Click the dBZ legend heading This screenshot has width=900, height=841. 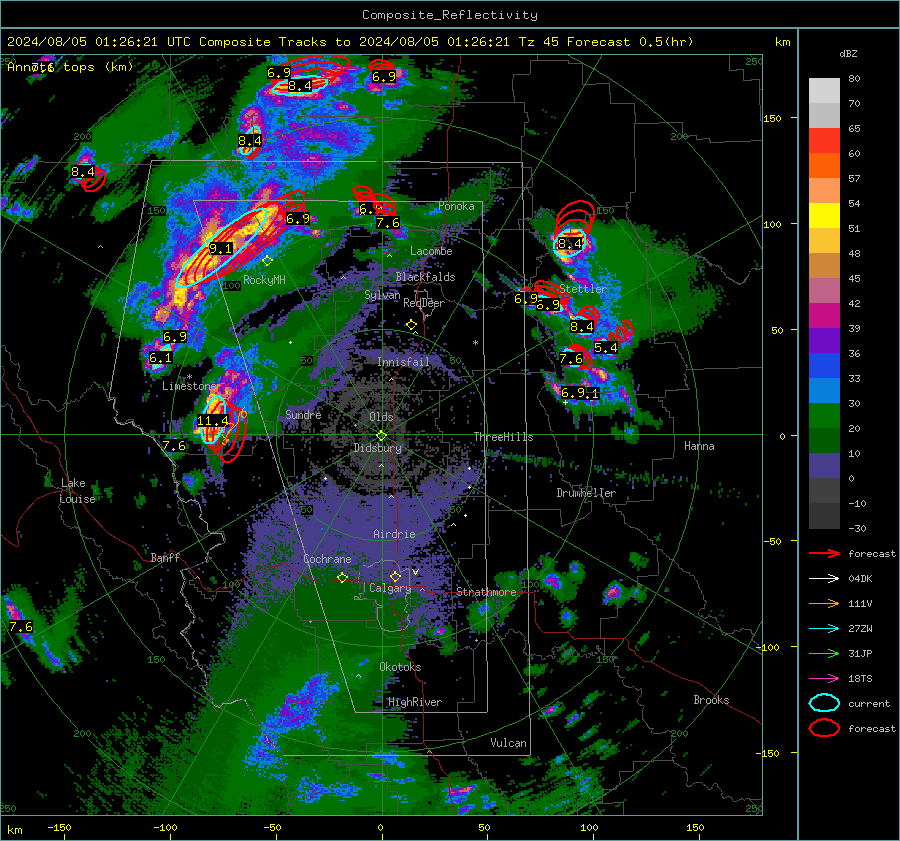(x=848, y=54)
